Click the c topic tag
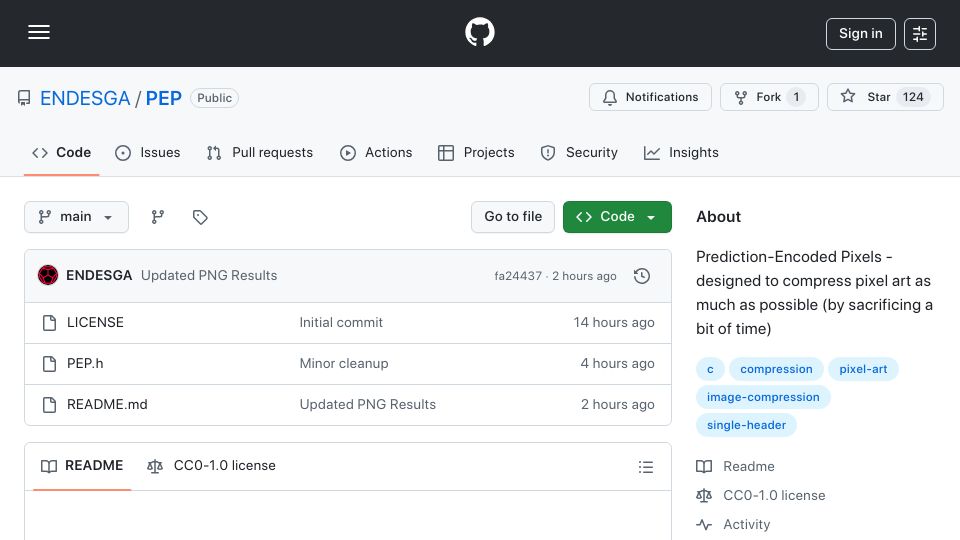The width and height of the screenshot is (960, 540). tap(710, 369)
